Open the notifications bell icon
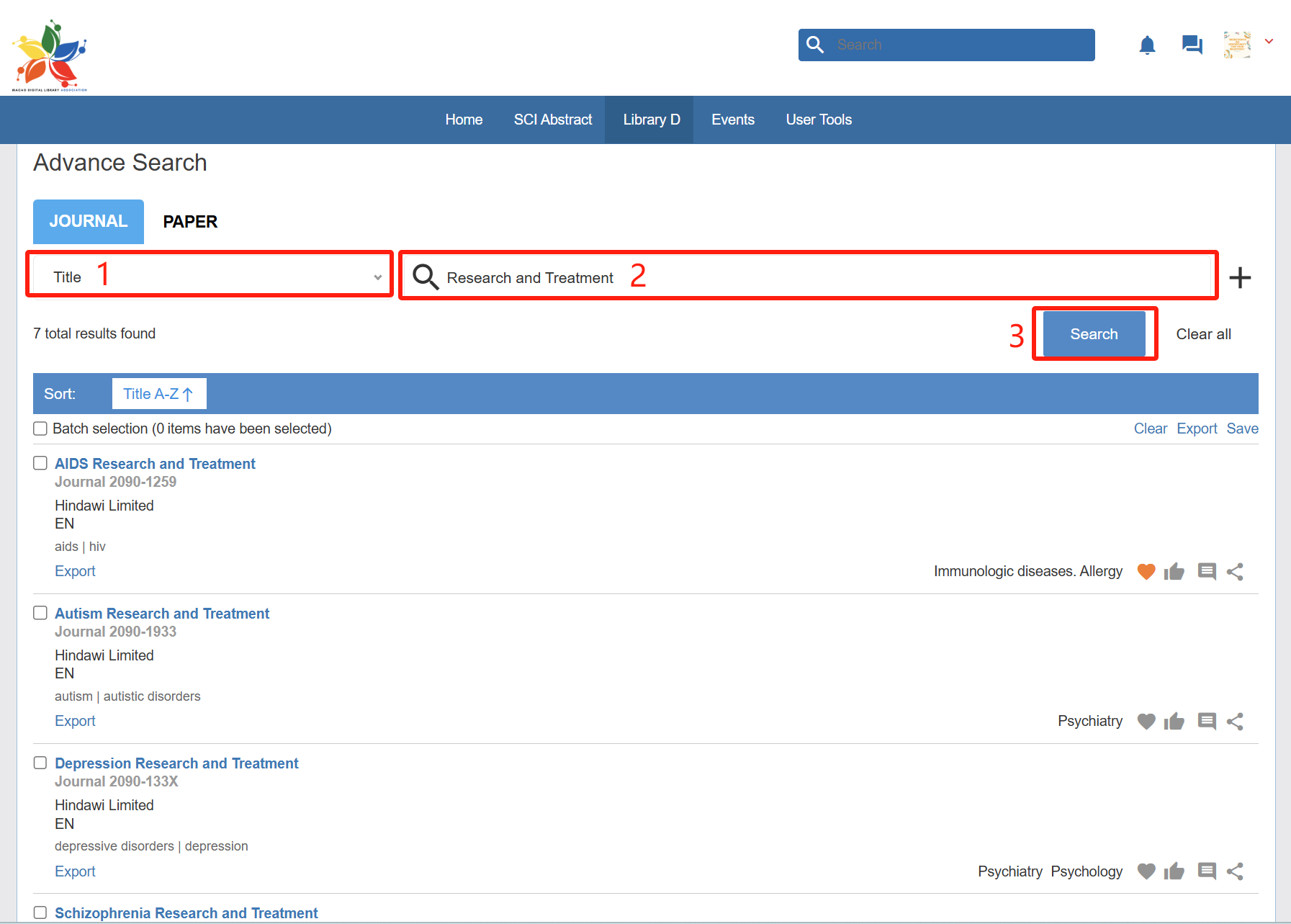This screenshot has width=1291, height=924. pos(1147,45)
